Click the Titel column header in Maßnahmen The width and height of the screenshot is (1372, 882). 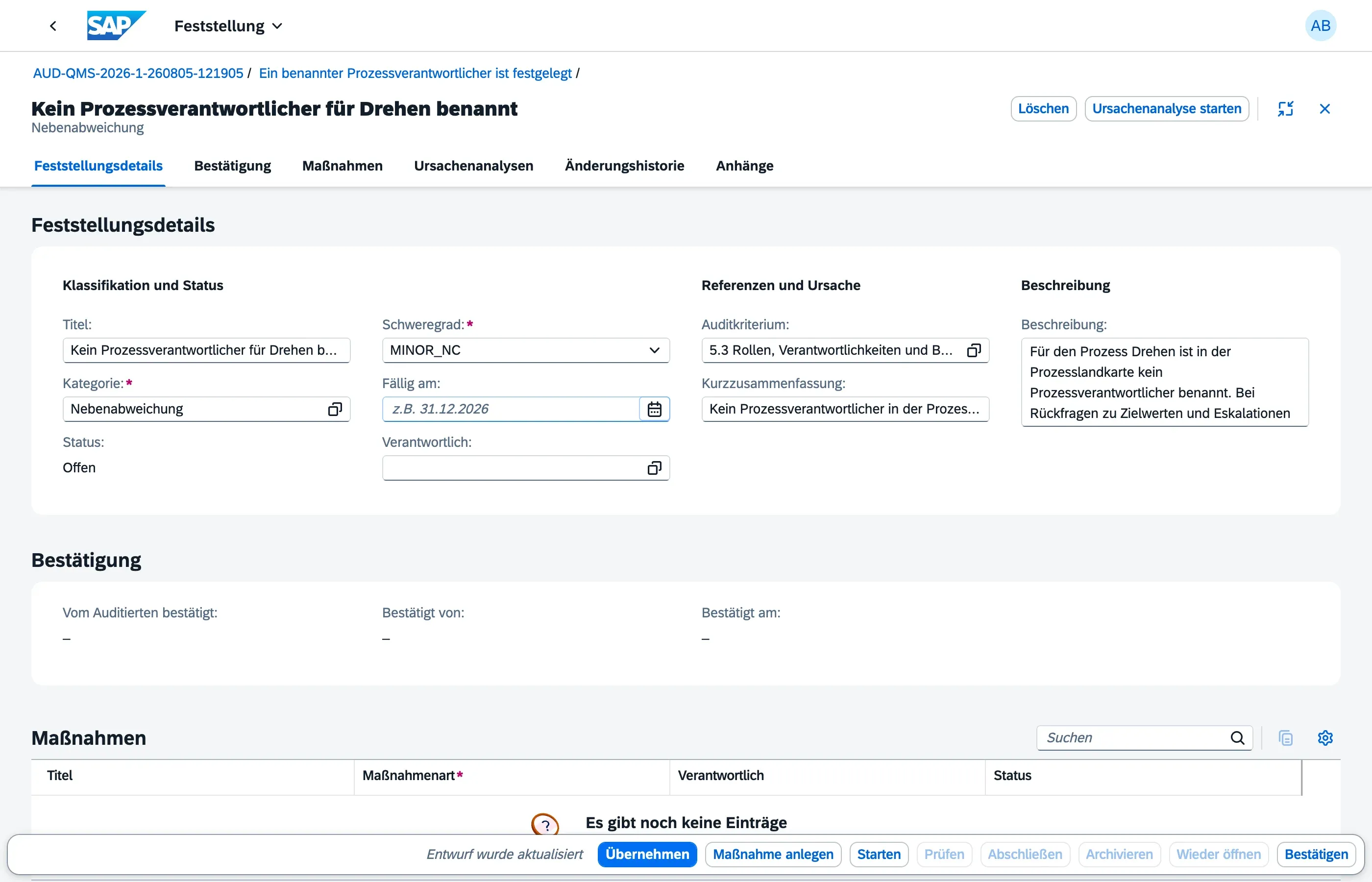[193, 776]
